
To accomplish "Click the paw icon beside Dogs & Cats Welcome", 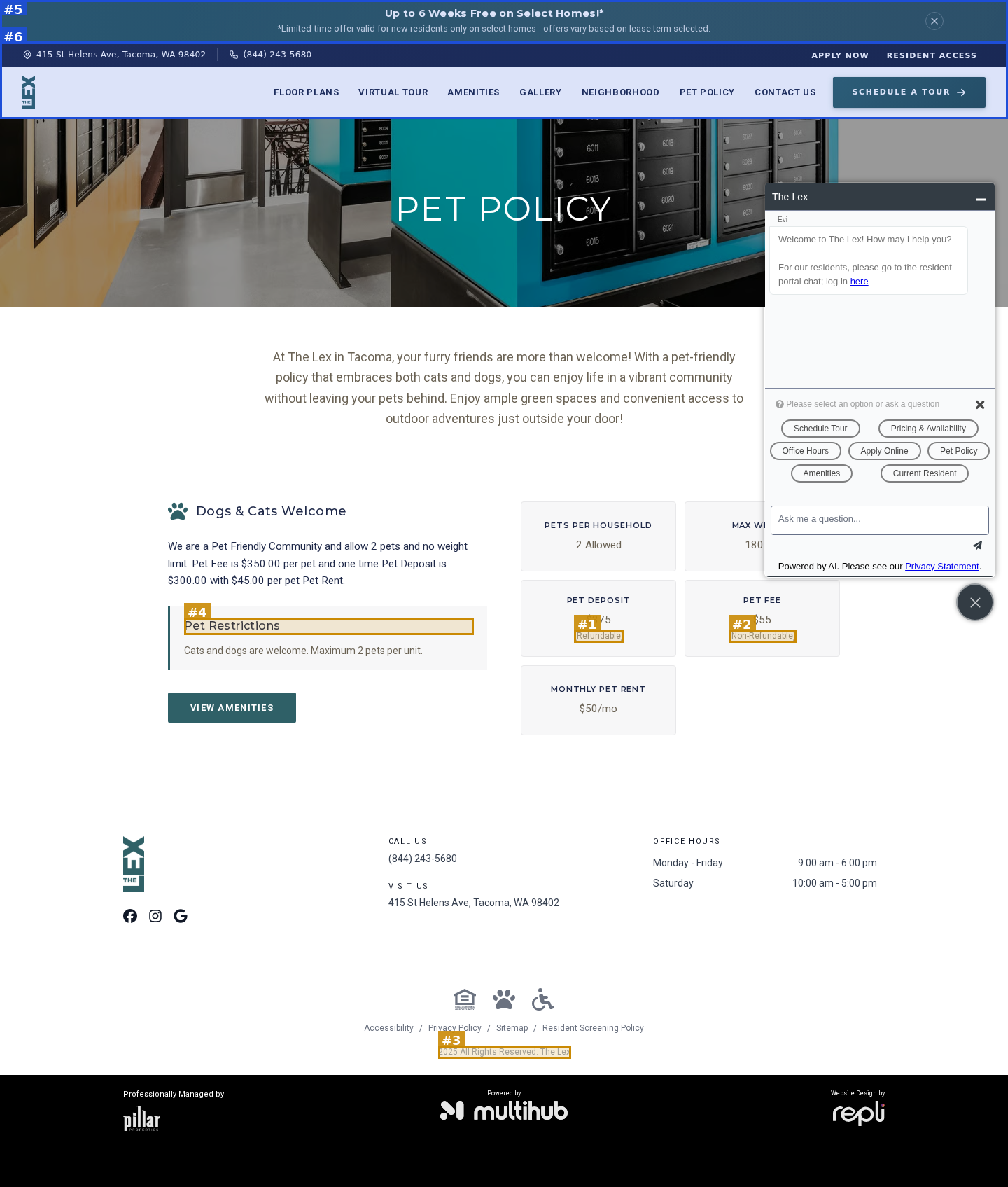I will (x=178, y=511).
